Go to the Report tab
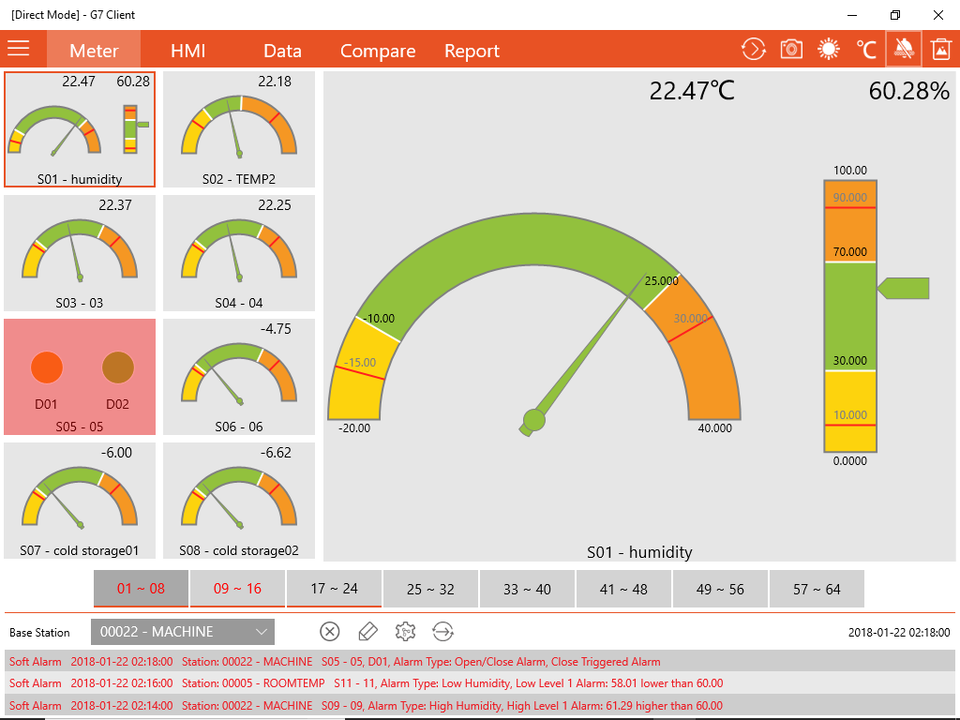Screen dimensions: 960x720 pos(471,51)
